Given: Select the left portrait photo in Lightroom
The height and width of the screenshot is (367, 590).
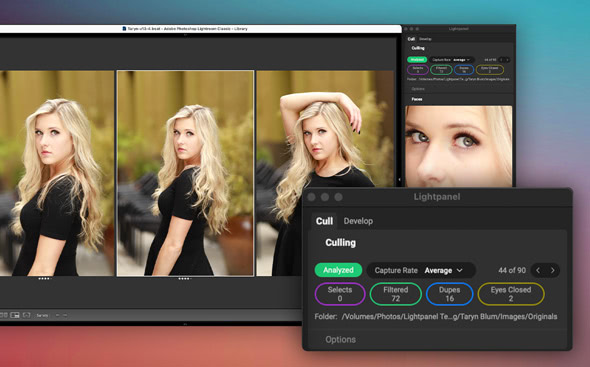Looking at the screenshot, I should tap(56, 173).
